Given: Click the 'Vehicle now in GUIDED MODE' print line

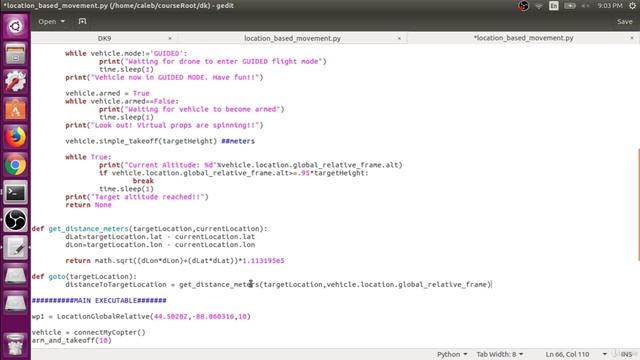Looking at the screenshot, I should coord(164,78).
